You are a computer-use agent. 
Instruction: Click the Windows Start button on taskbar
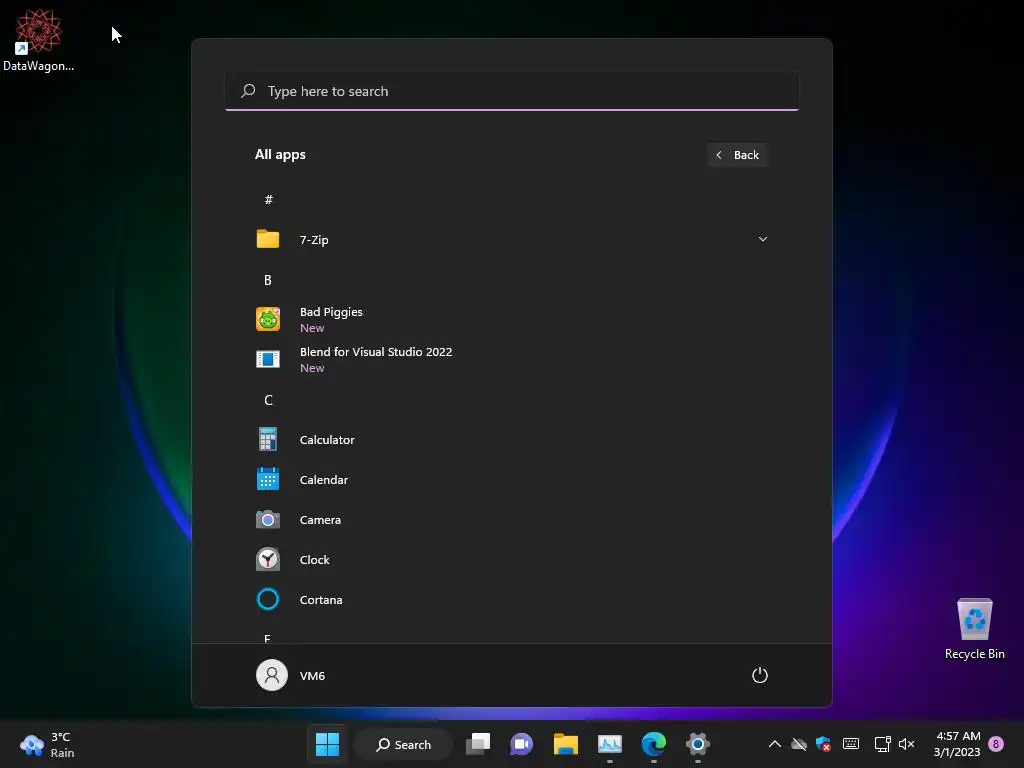(x=327, y=744)
